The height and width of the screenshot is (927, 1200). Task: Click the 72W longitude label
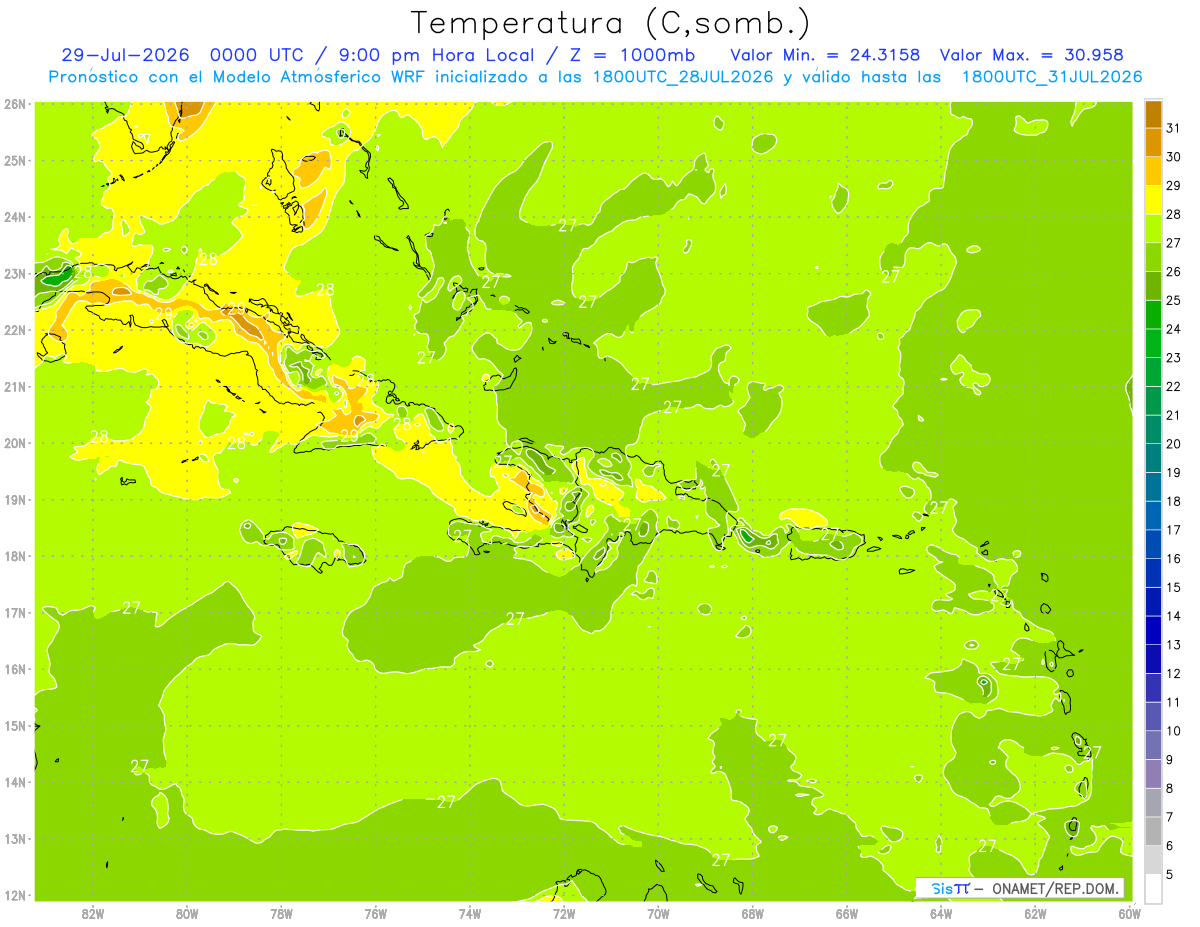[564, 914]
